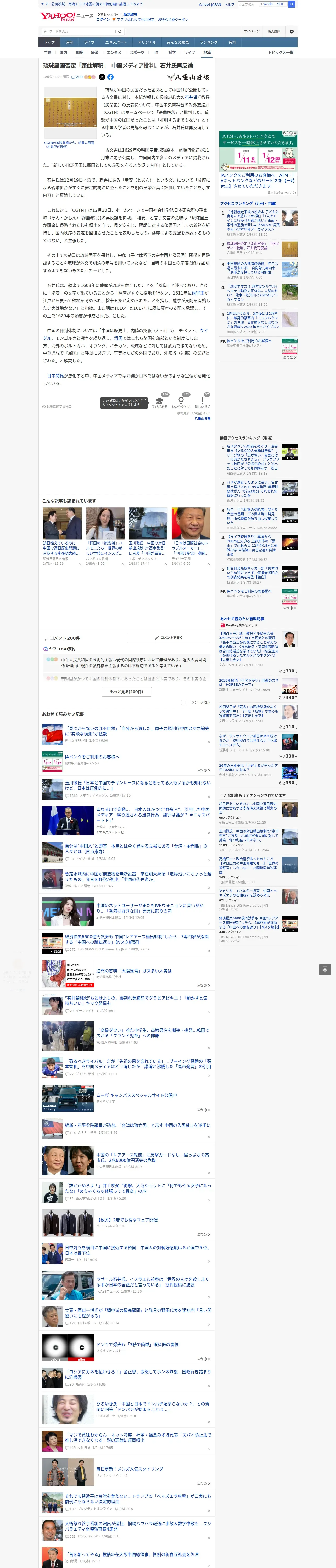Click 記事に関する報告 report icon link
The height and width of the screenshot is (1568, 336).
click(x=57, y=406)
